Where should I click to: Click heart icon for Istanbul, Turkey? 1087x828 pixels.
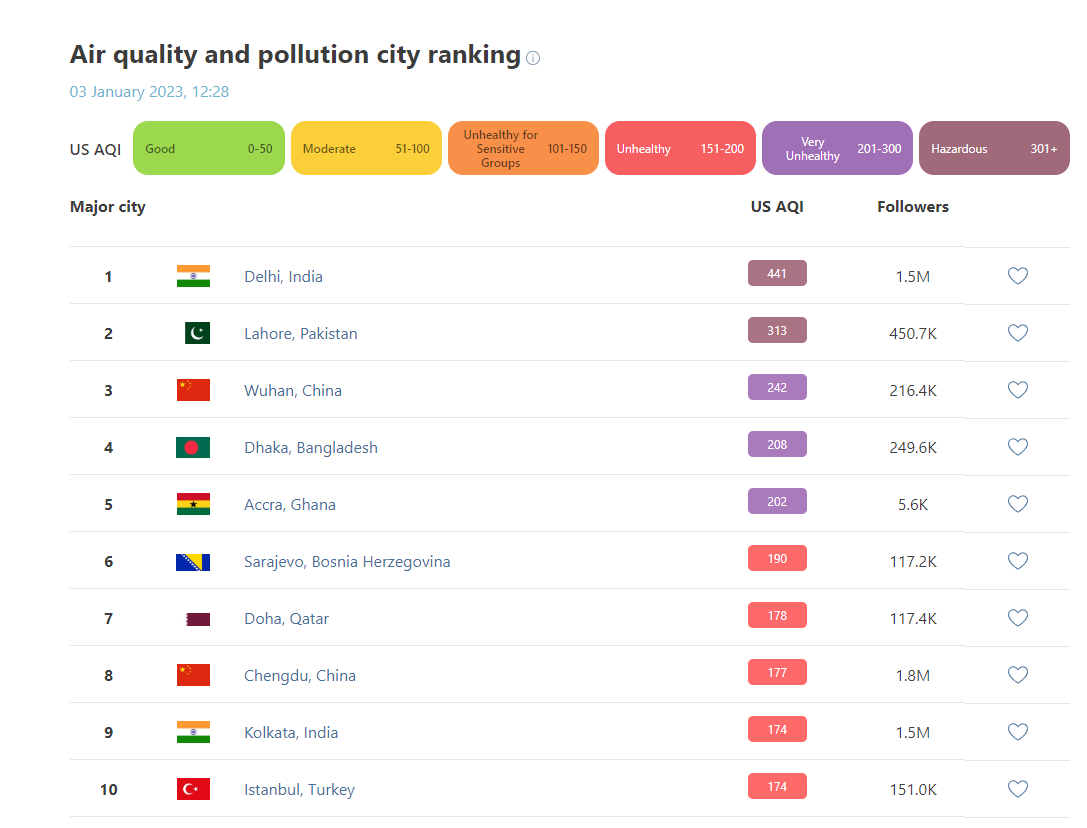[x=1017, y=789]
